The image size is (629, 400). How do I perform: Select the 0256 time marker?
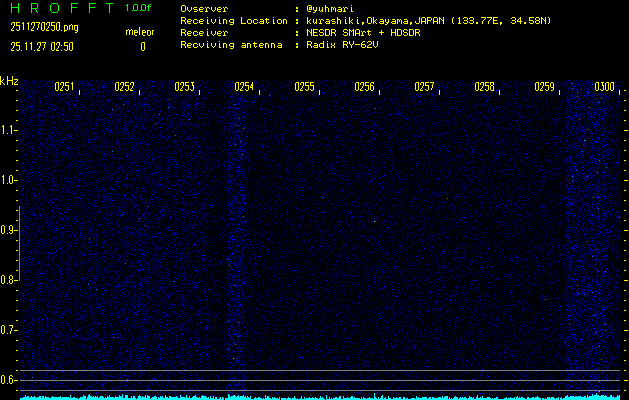click(x=364, y=87)
